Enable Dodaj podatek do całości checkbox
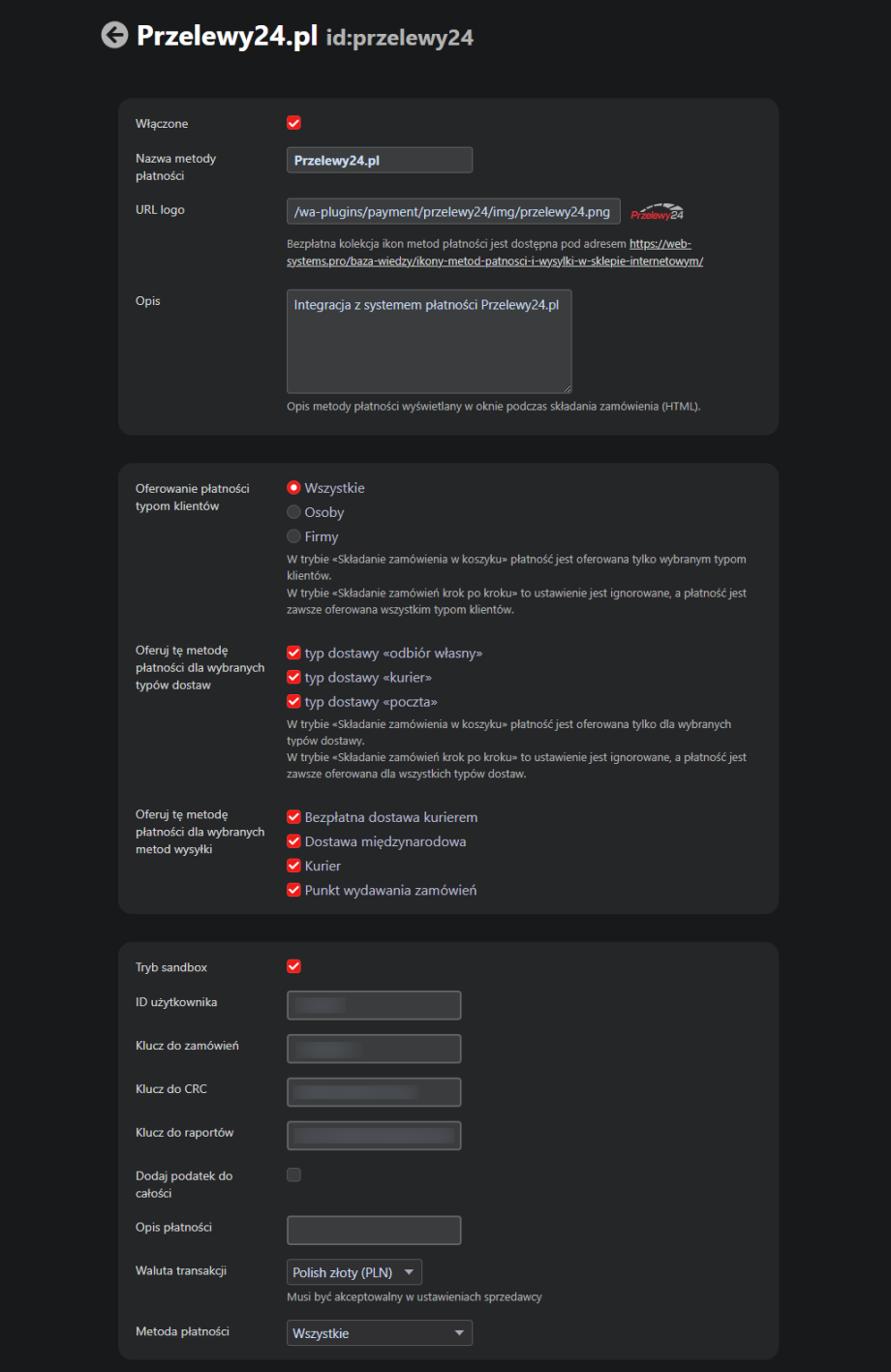Viewport: 891px width, 1372px height. (294, 1174)
